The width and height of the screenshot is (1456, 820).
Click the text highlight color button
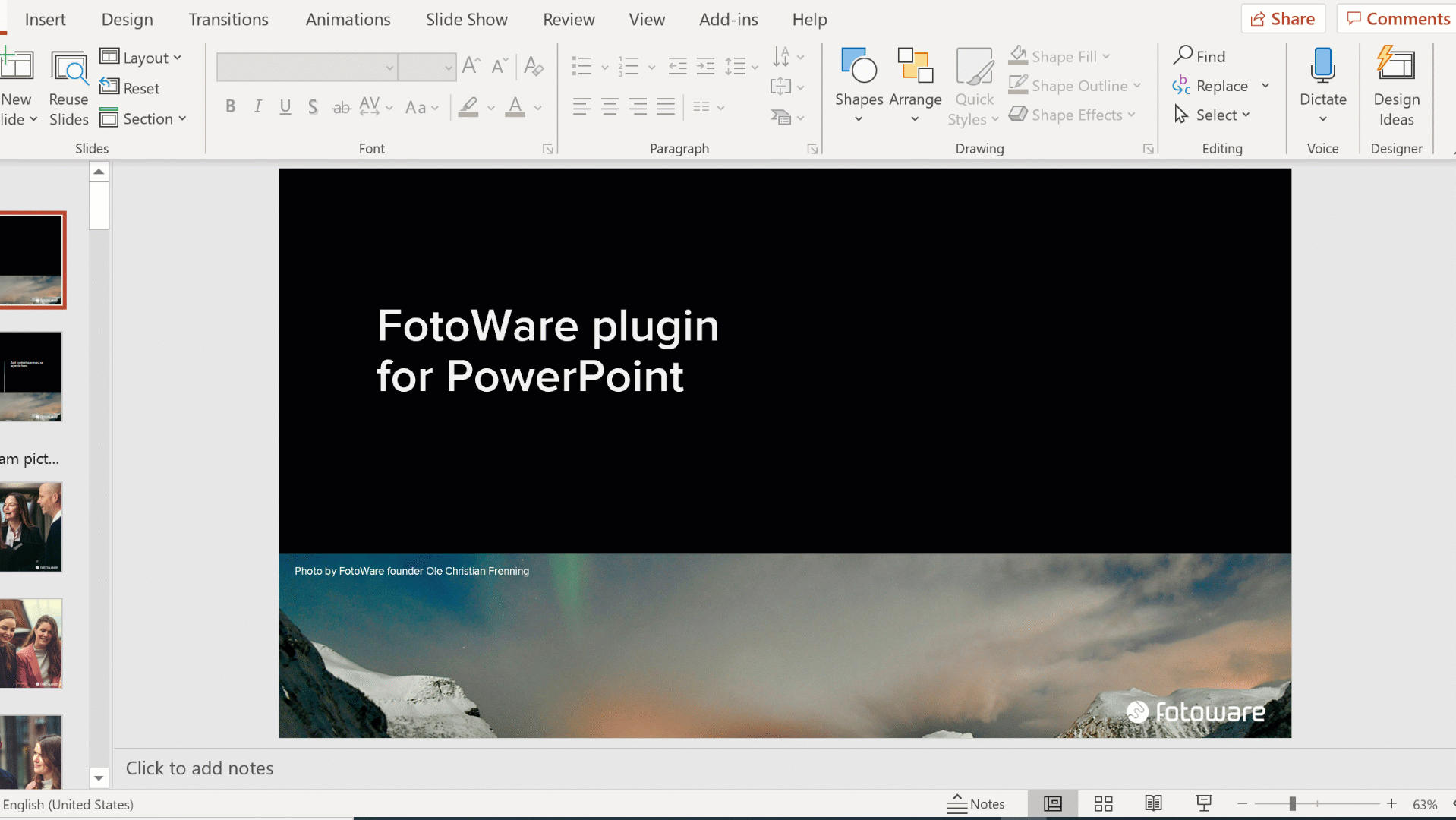pyautogui.click(x=468, y=107)
